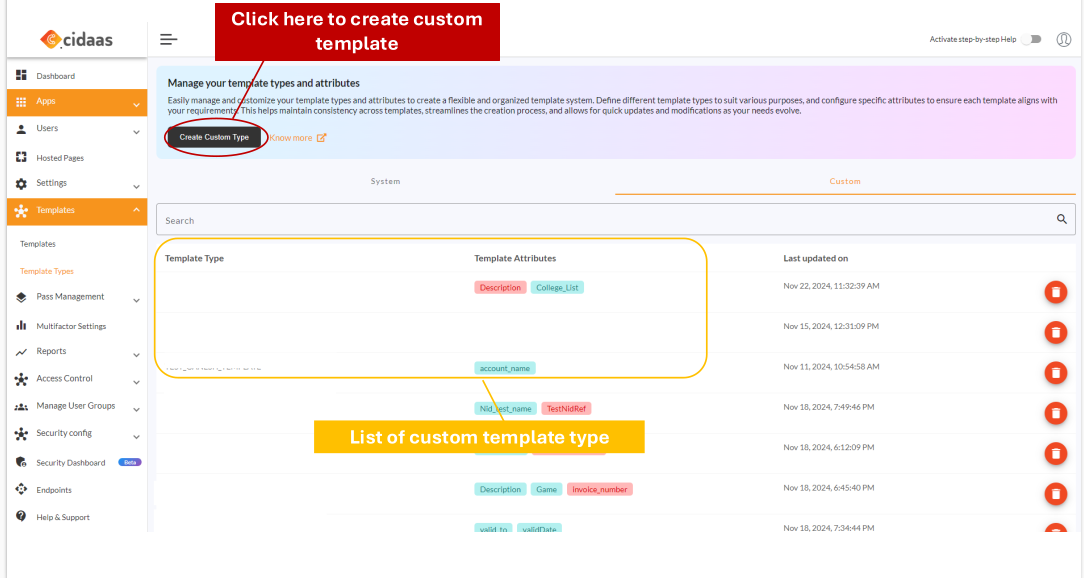Click the Hosted Pages icon
Image resolution: width=1084 pixels, height=578 pixels.
coord(21,156)
